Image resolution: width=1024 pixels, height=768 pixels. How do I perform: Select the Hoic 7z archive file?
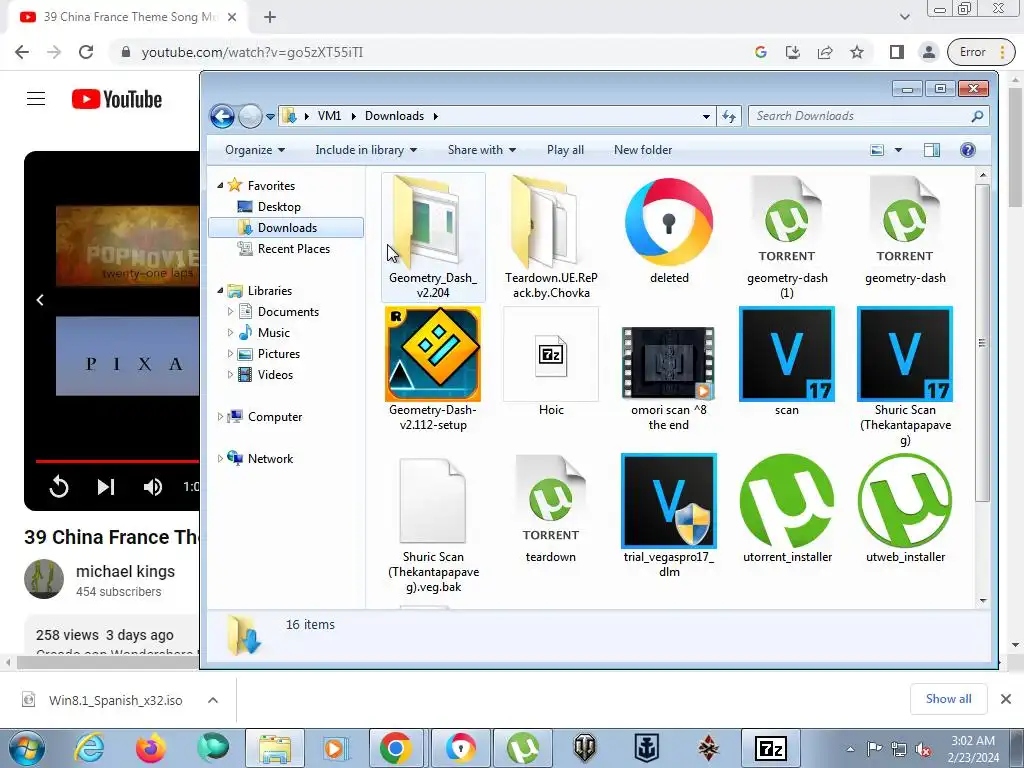(551, 361)
